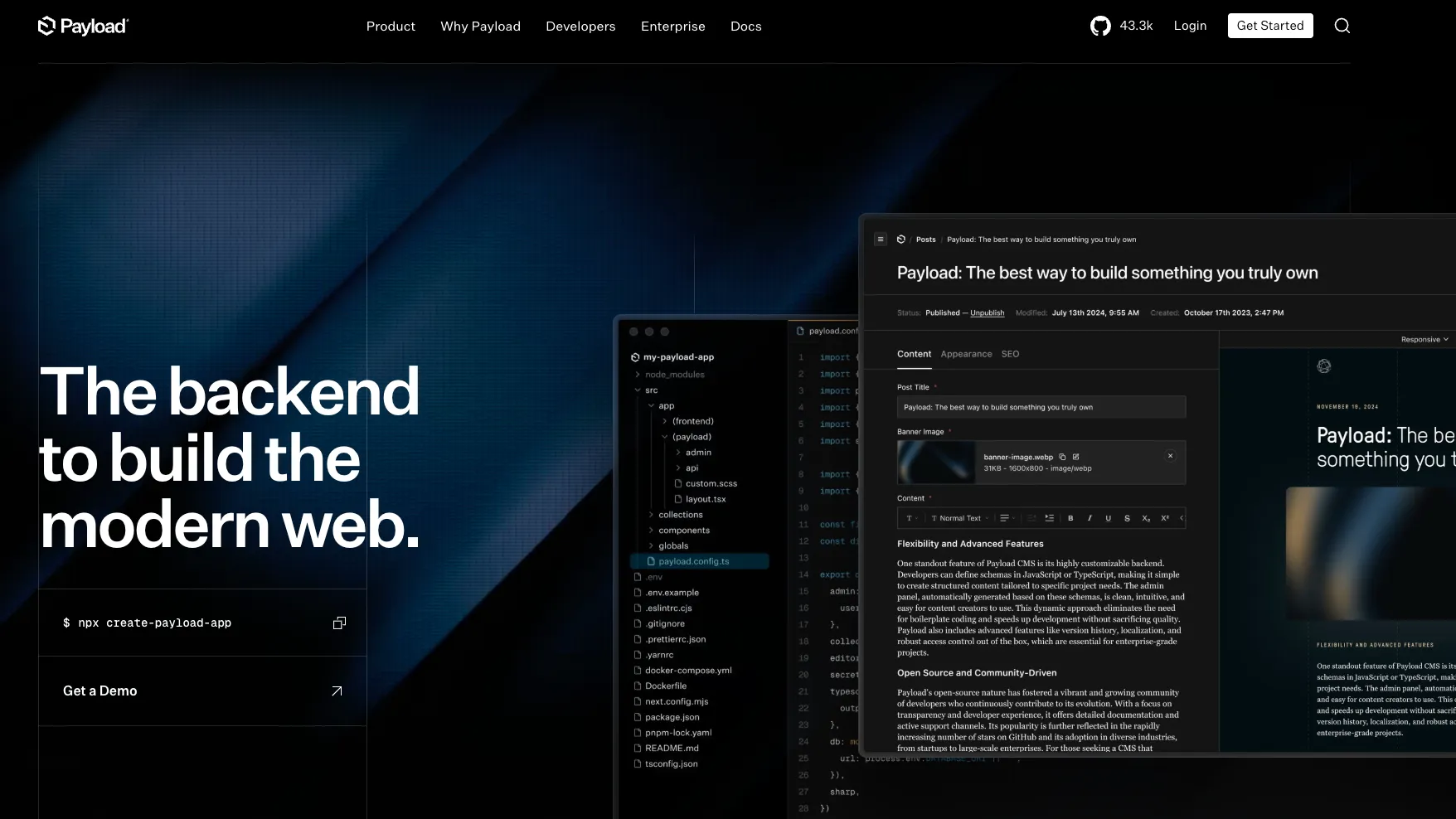Click the 43.3k GitHub stars count
1456x819 pixels.
[1136, 26]
